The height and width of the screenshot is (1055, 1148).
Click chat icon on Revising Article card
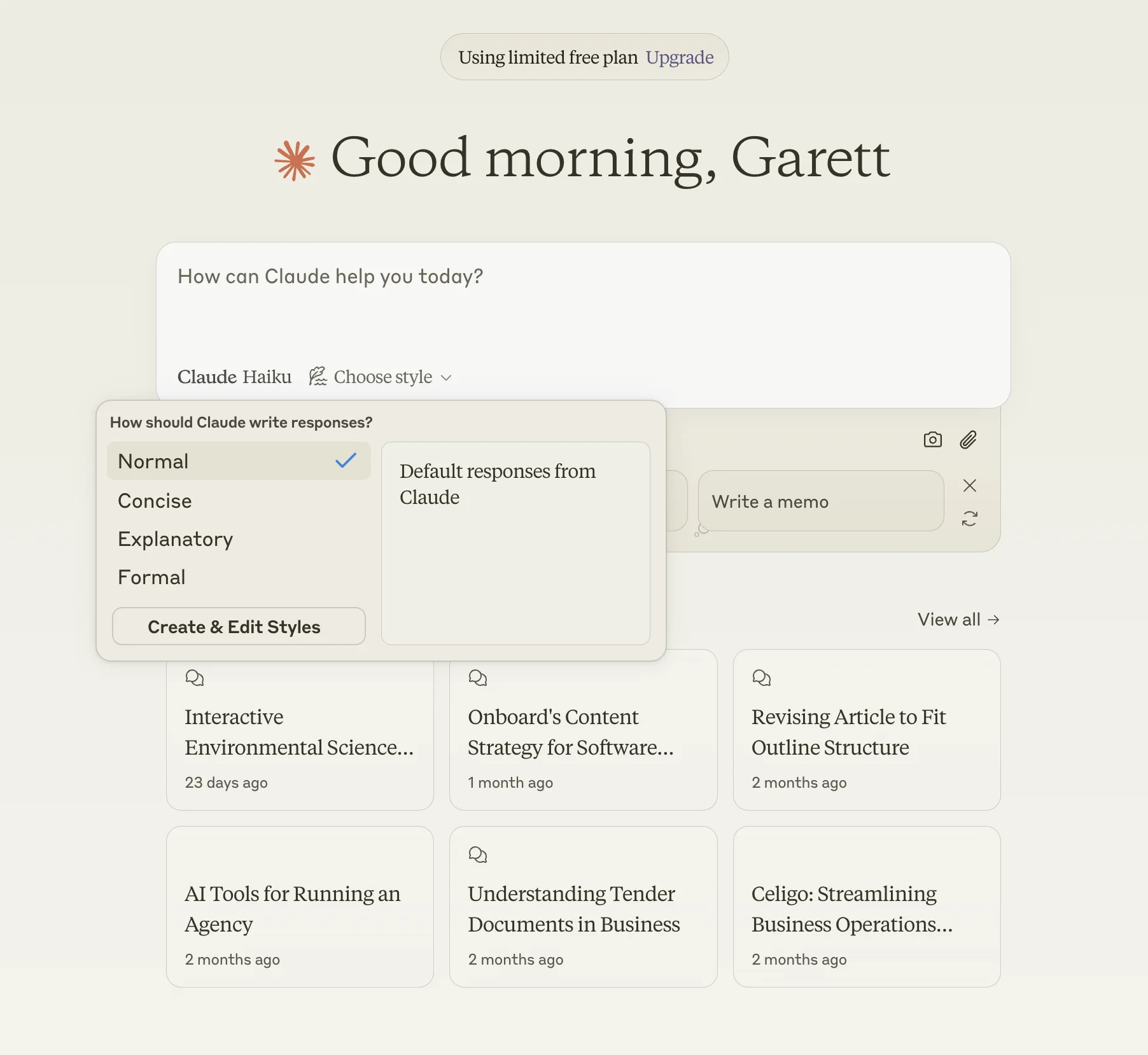click(761, 678)
